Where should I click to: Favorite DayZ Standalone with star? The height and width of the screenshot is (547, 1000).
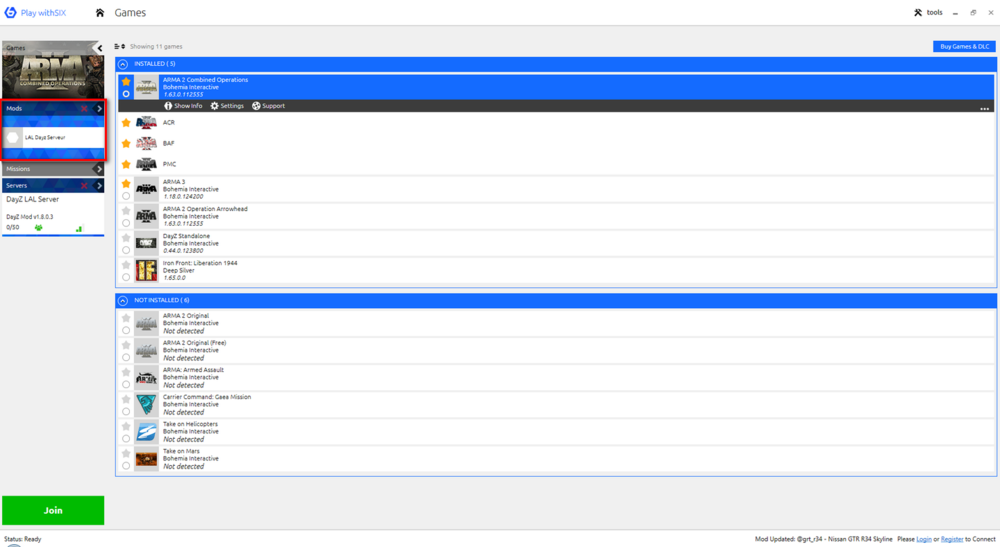[126, 238]
